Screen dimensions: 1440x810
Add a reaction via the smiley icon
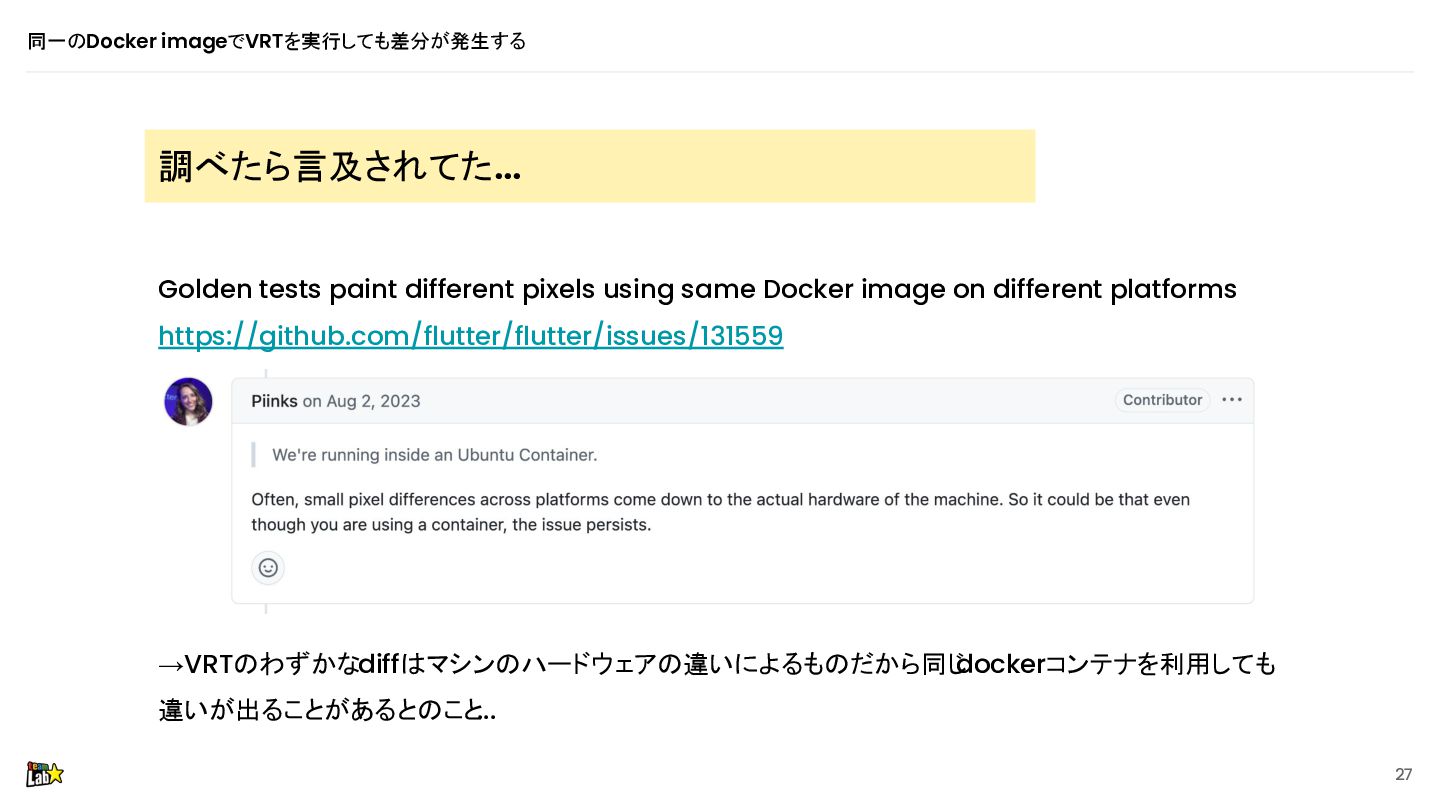click(x=268, y=568)
